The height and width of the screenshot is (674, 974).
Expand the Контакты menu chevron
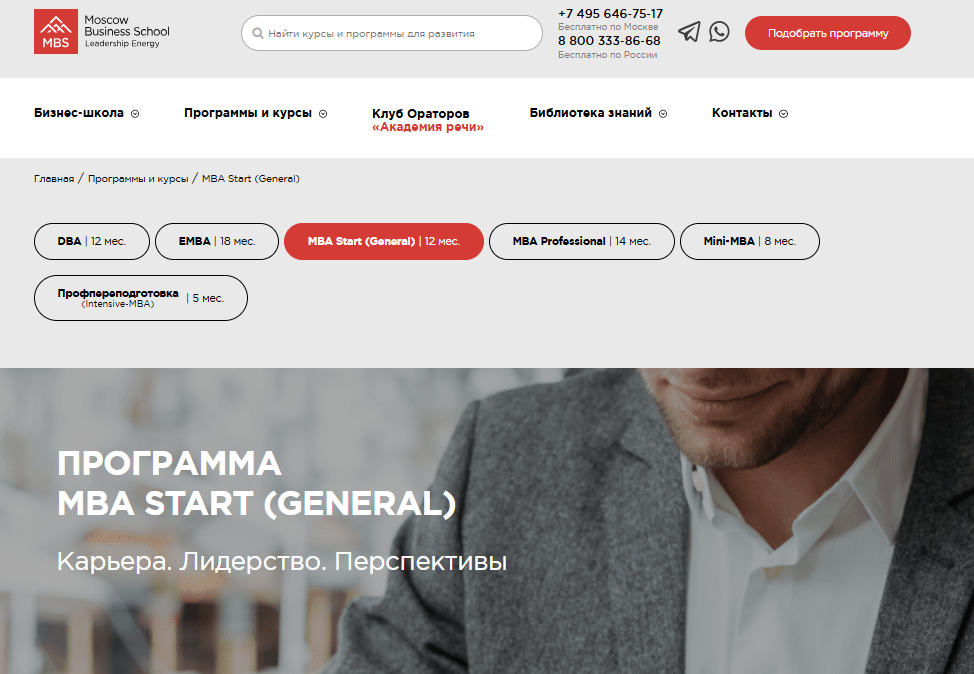tap(783, 114)
